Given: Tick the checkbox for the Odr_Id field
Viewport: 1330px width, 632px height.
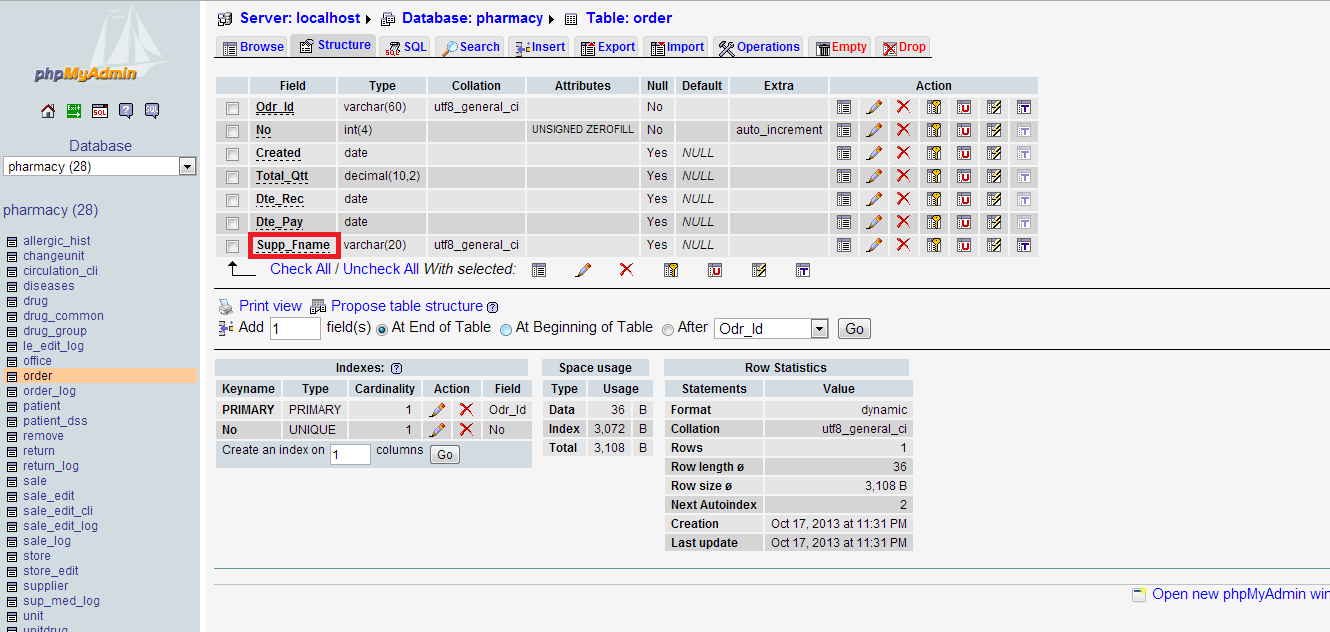Looking at the screenshot, I should (232, 108).
